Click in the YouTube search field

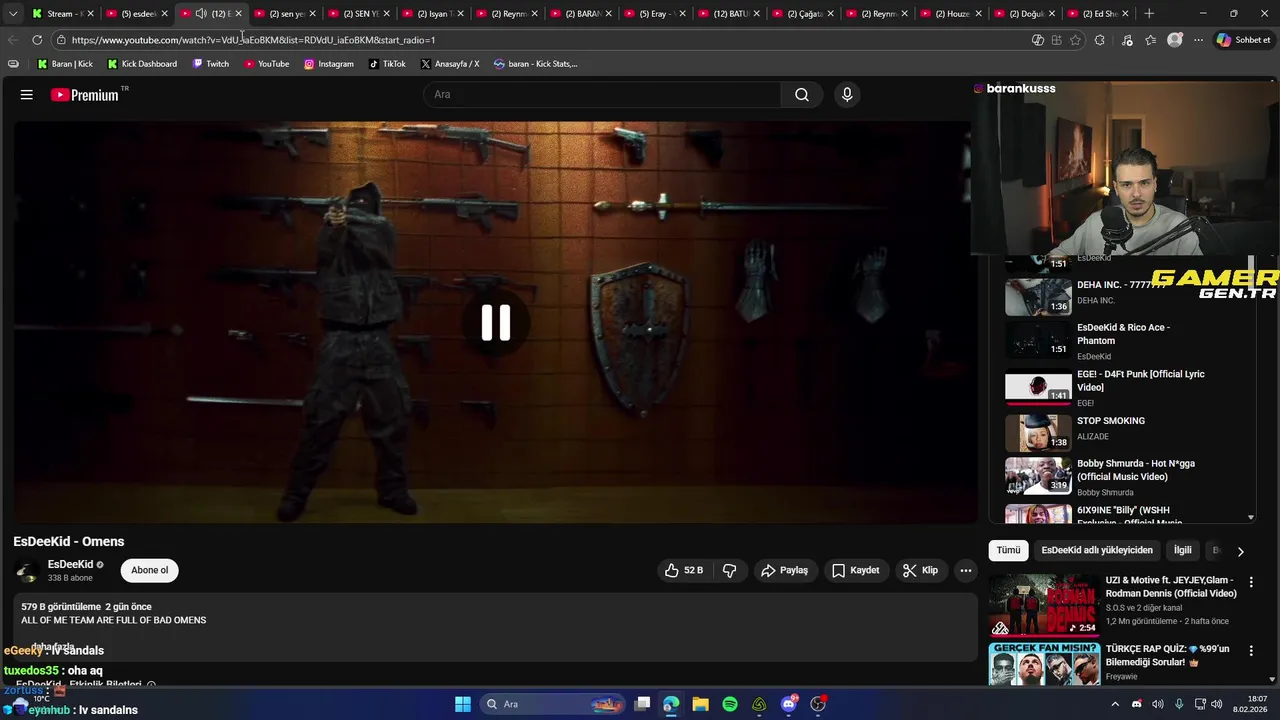(x=604, y=95)
